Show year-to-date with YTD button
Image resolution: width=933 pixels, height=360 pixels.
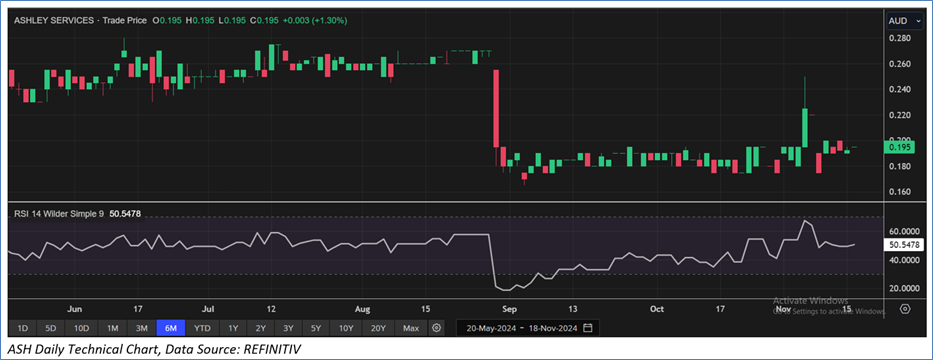click(x=202, y=328)
